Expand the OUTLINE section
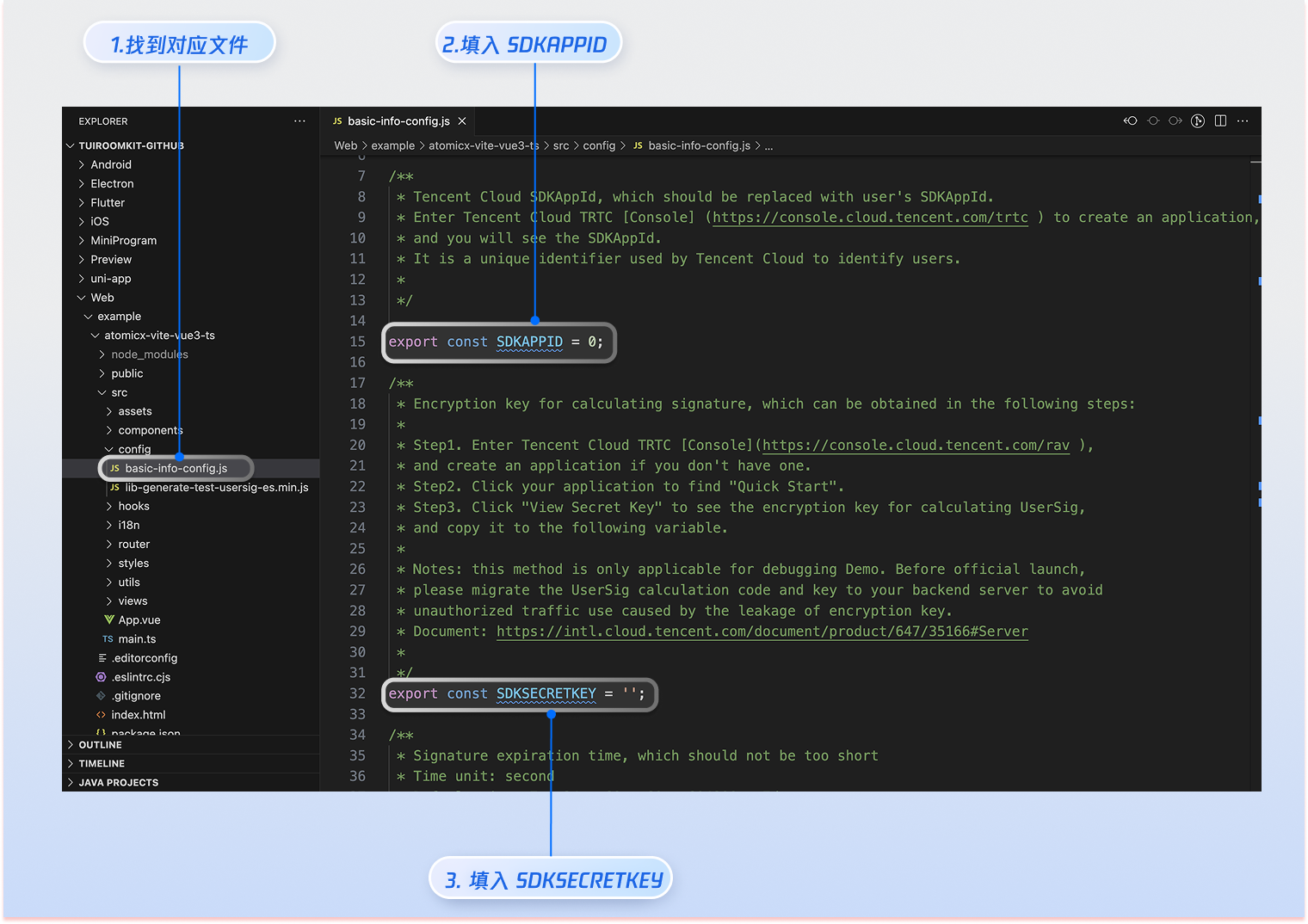 (x=100, y=745)
